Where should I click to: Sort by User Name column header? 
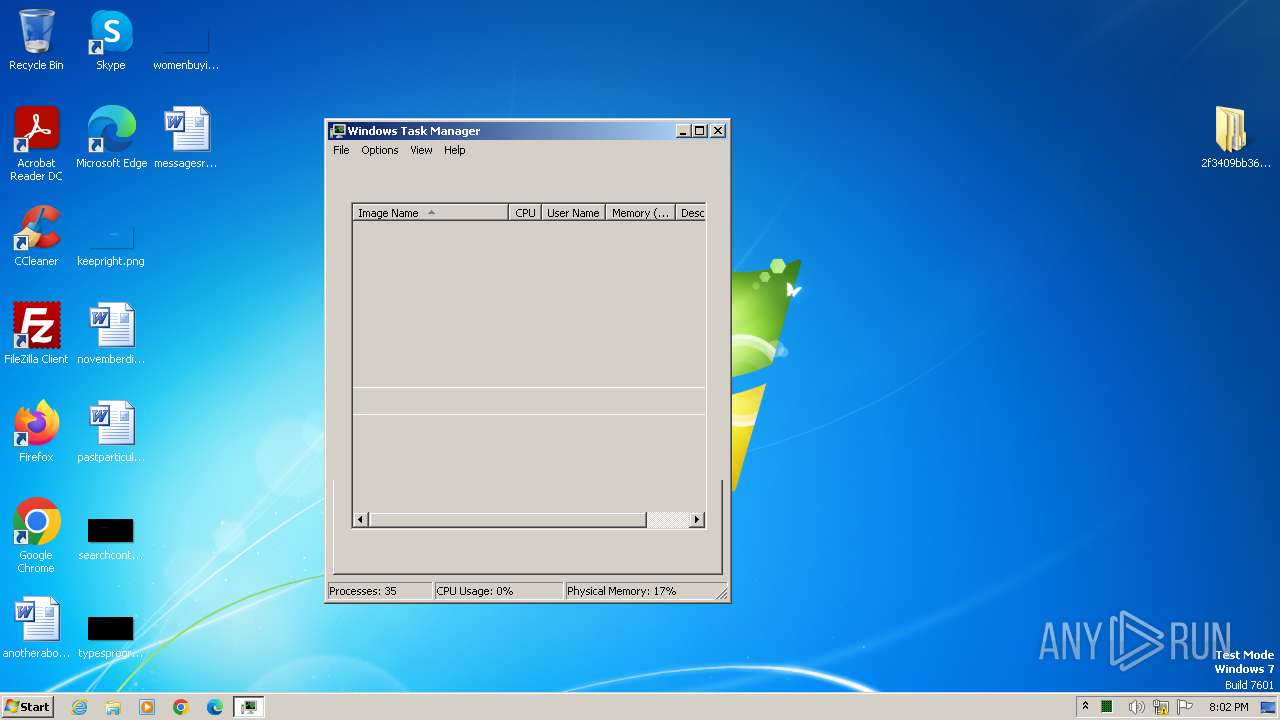coord(574,213)
